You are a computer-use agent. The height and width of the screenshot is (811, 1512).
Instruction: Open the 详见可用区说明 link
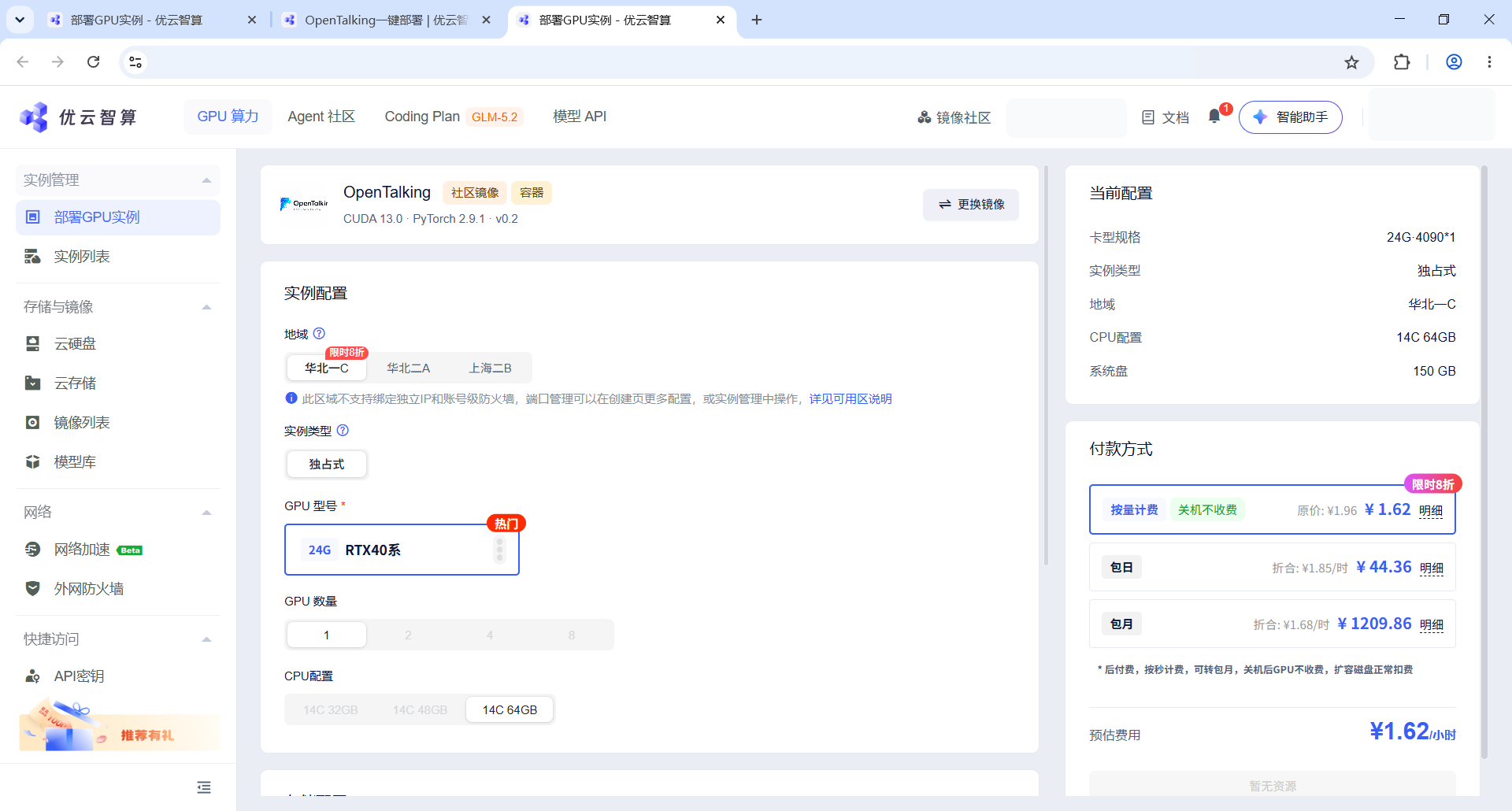click(850, 398)
